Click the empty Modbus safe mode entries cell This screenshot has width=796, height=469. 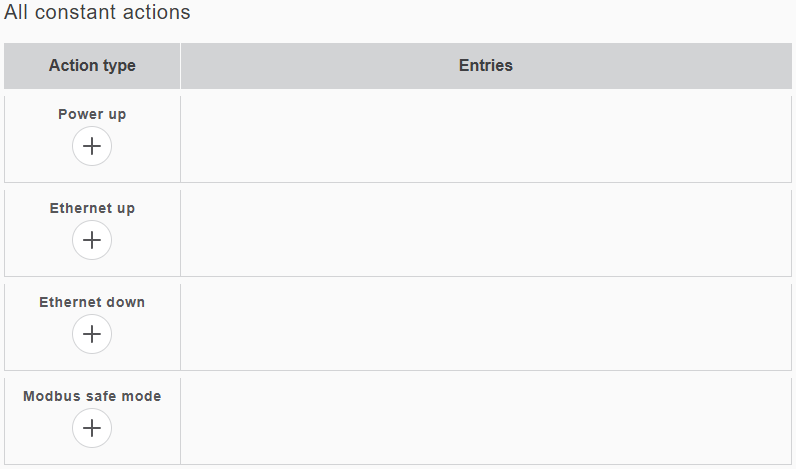(486, 421)
